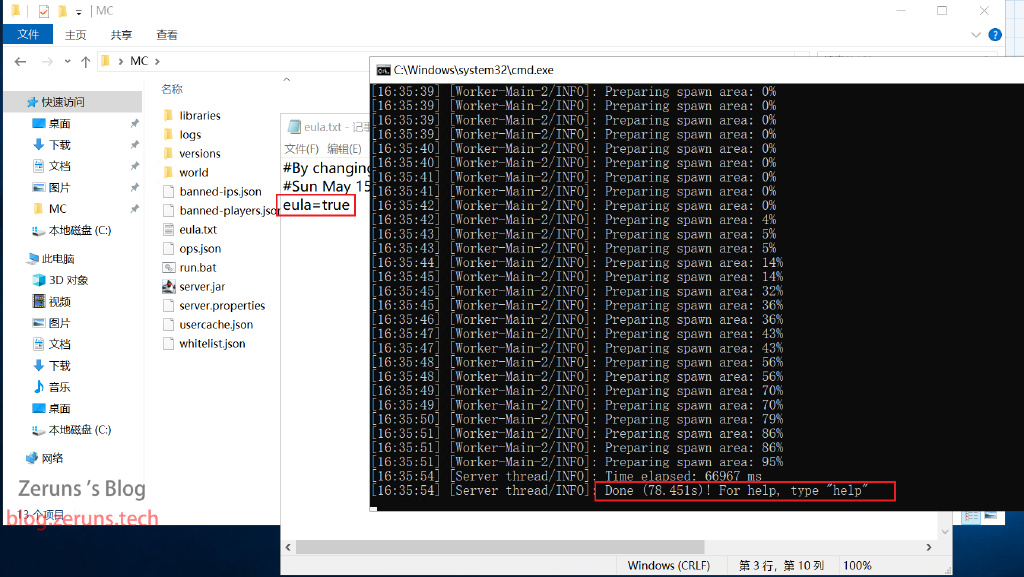Open the 文件 ribbon tab in Explorer
1024x577 pixels.
(x=27, y=34)
